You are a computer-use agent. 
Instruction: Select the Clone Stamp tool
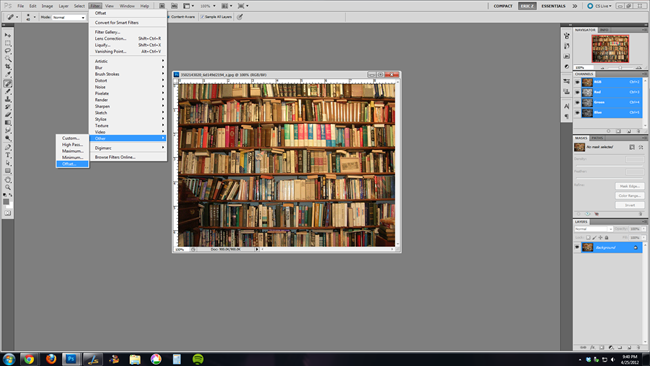8,99
